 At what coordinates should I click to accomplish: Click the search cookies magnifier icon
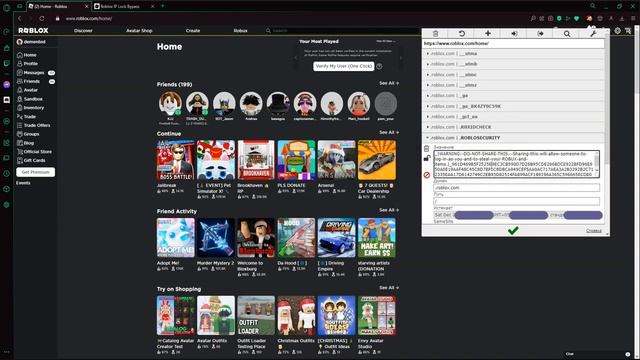coord(567,34)
